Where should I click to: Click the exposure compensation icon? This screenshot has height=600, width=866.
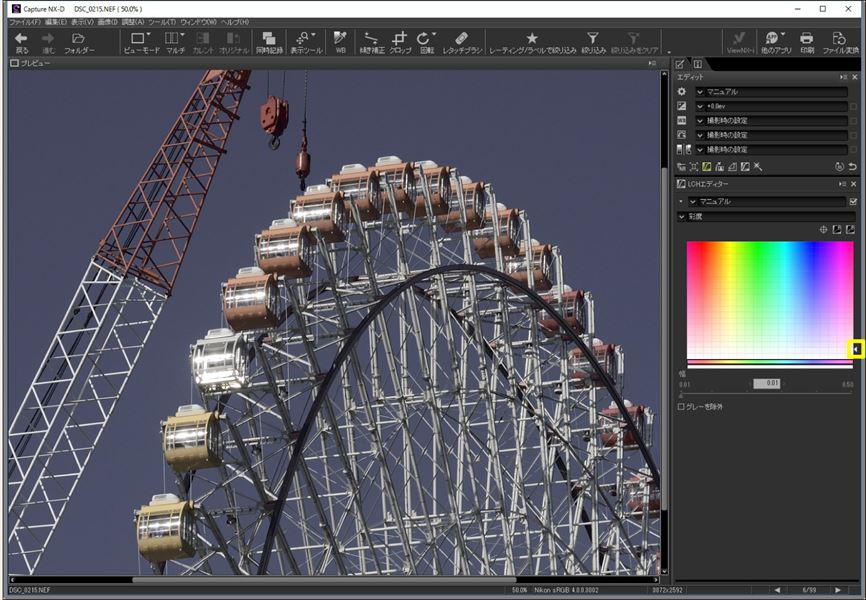(x=682, y=106)
